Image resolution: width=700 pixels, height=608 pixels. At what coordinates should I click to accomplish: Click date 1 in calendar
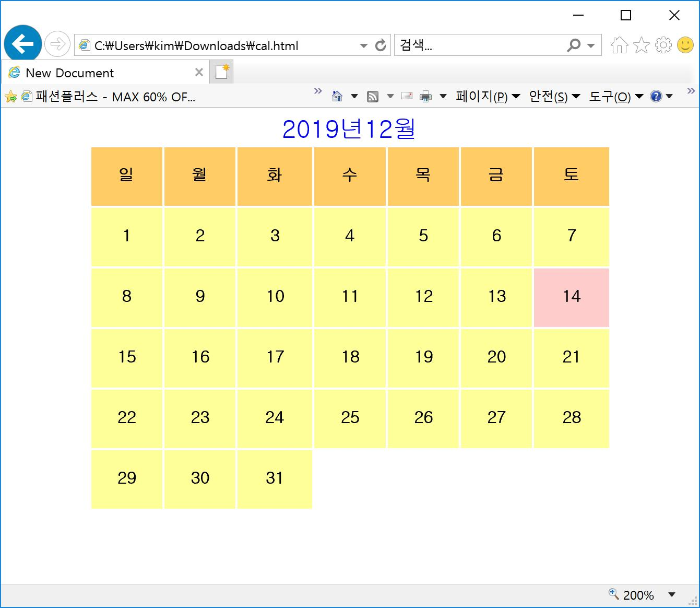(127, 237)
